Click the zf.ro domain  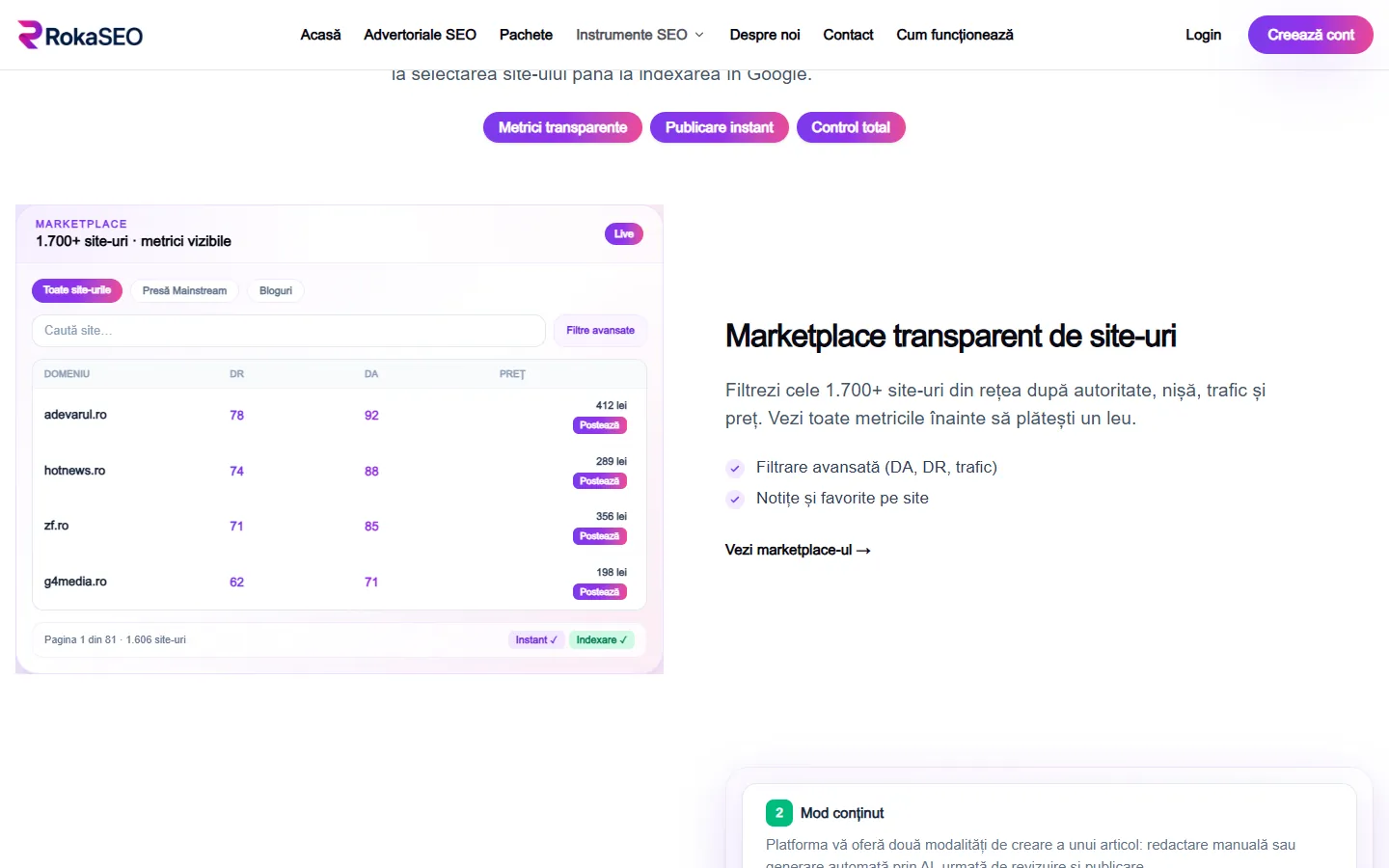click(56, 526)
